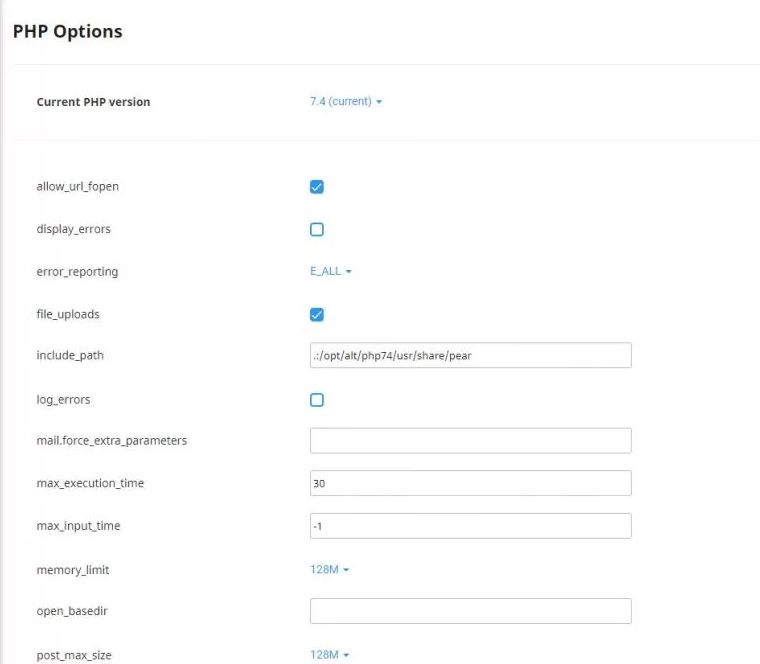Screen dimensions: 760x664
Task: Click the caret arrow beside post_max_size value
Action: coord(346,655)
